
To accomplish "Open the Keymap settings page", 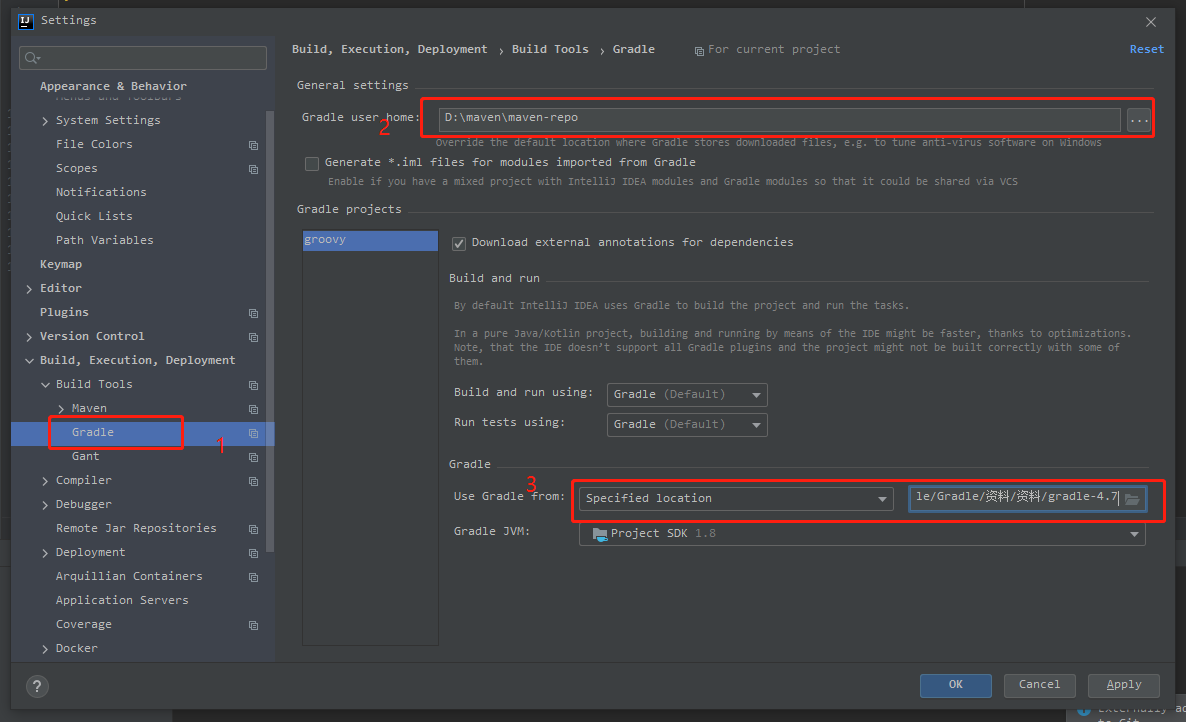I will (61, 265).
